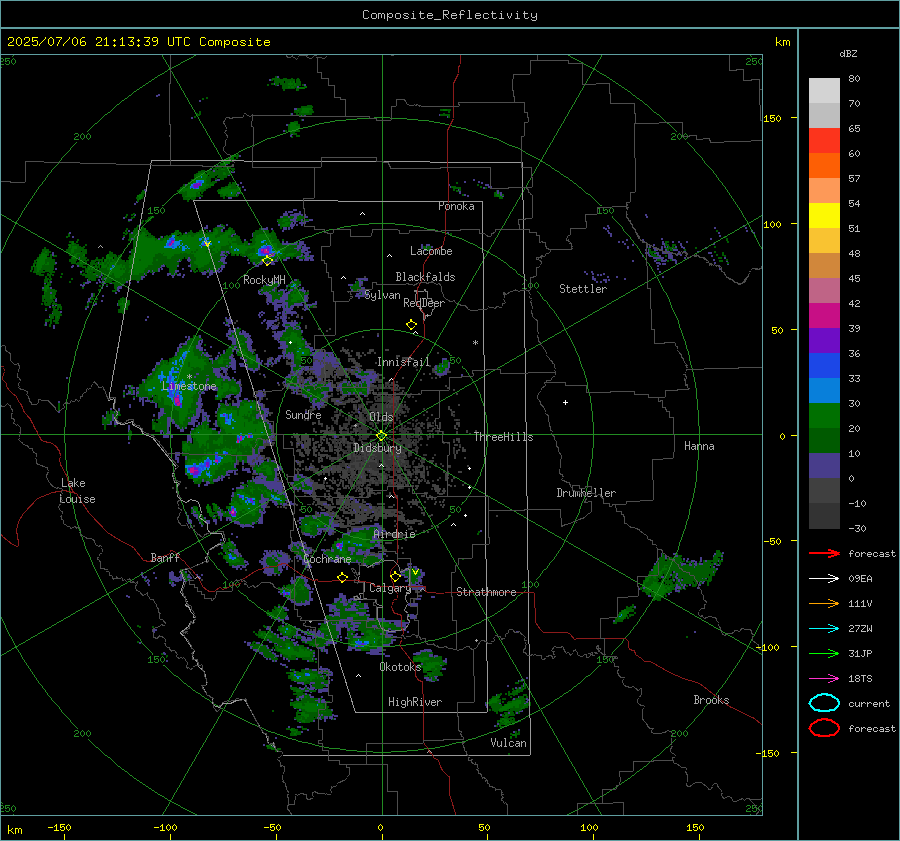This screenshot has width=900, height=841.
Task: Click the Lake Louise label
Action: click(x=77, y=491)
